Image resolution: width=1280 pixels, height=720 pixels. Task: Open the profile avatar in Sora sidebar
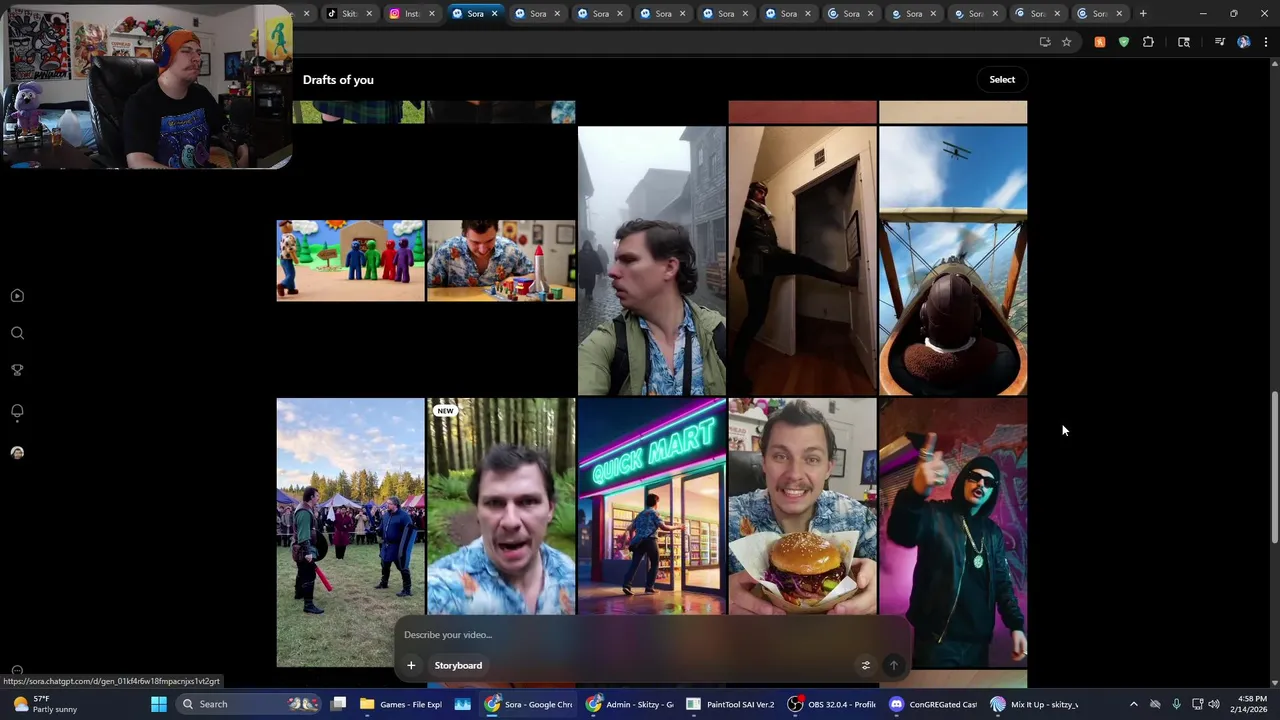[17, 453]
